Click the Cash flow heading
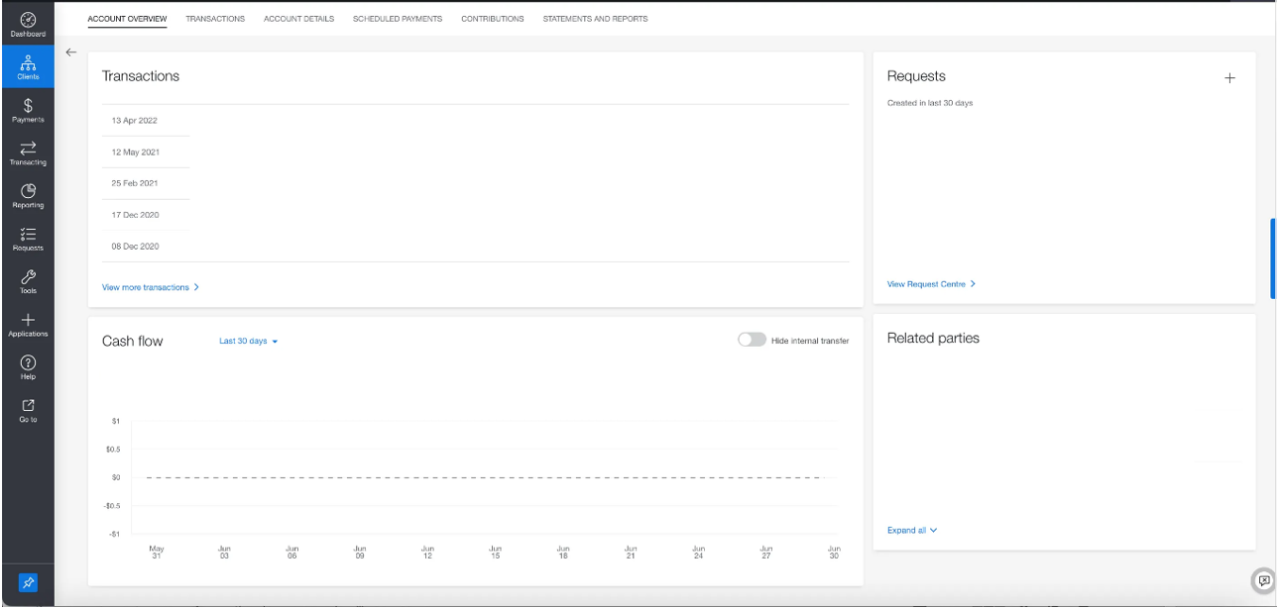1280x608 pixels. (132, 341)
